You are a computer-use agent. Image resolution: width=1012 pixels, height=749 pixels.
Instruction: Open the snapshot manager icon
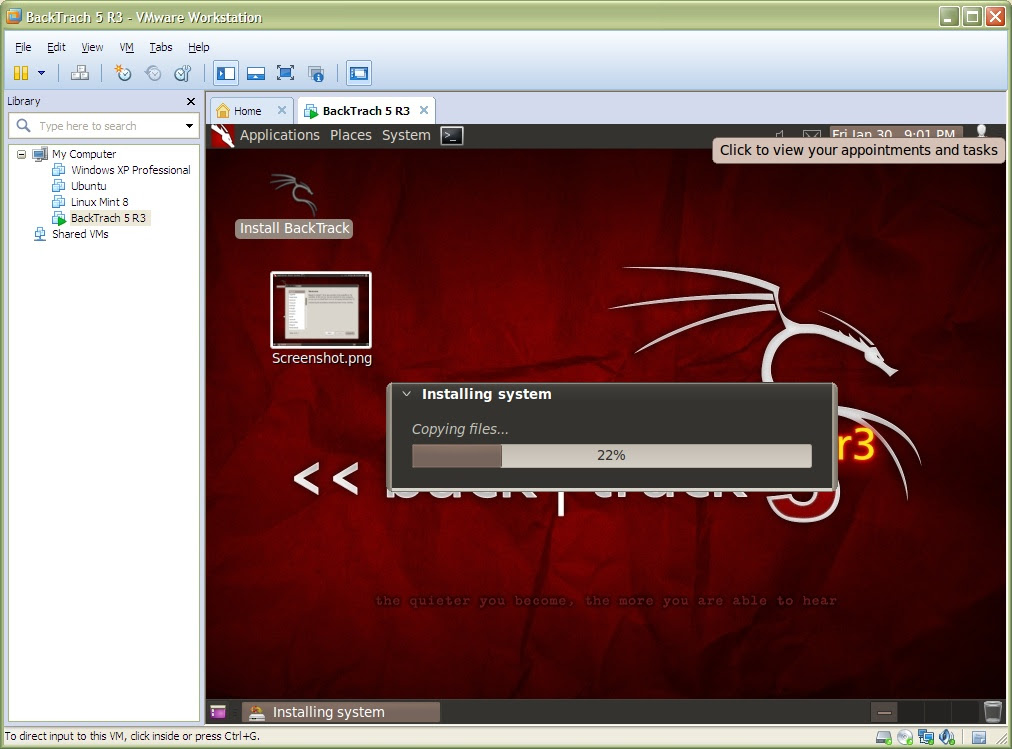click(183, 73)
